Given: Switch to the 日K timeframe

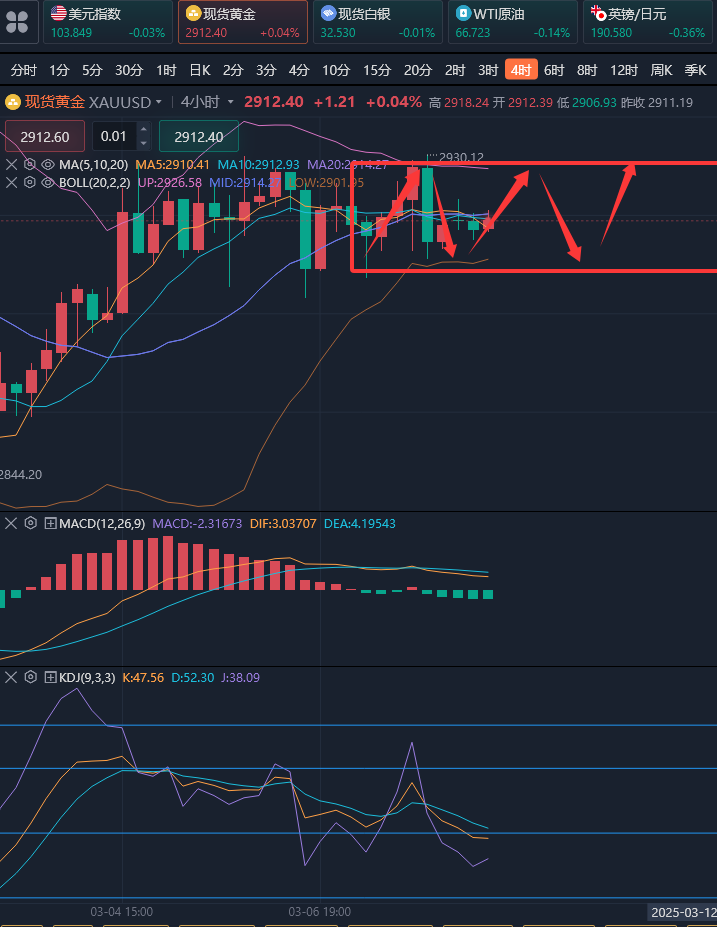Looking at the screenshot, I should click(x=200, y=70).
